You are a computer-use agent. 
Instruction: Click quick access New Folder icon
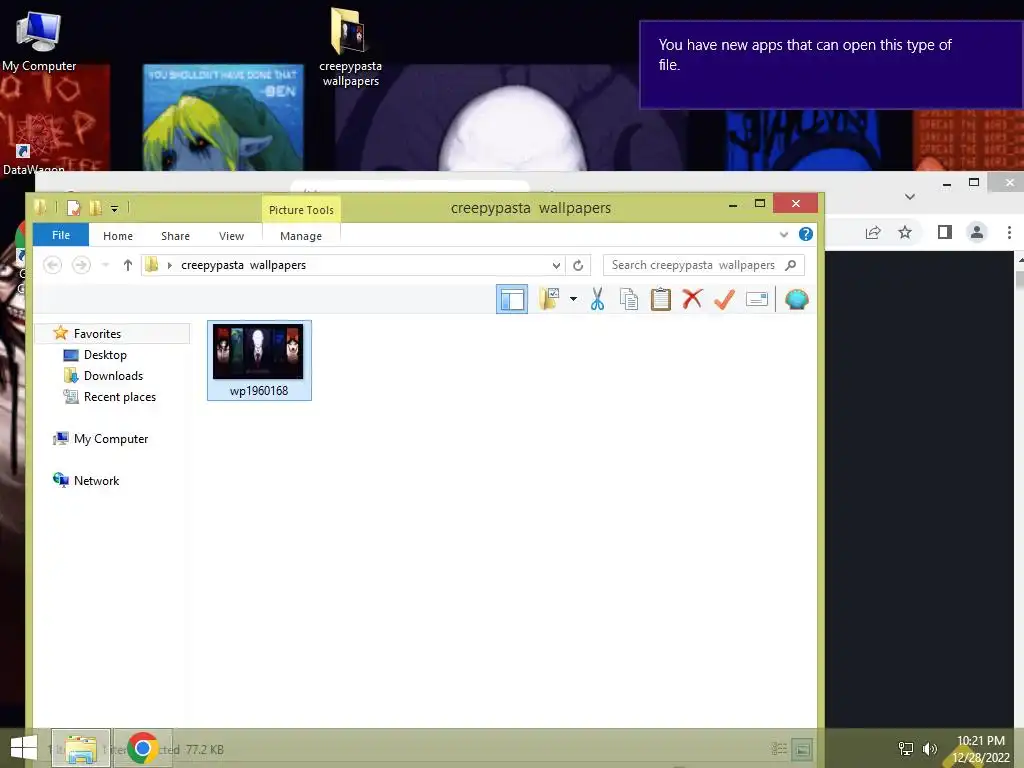95,208
